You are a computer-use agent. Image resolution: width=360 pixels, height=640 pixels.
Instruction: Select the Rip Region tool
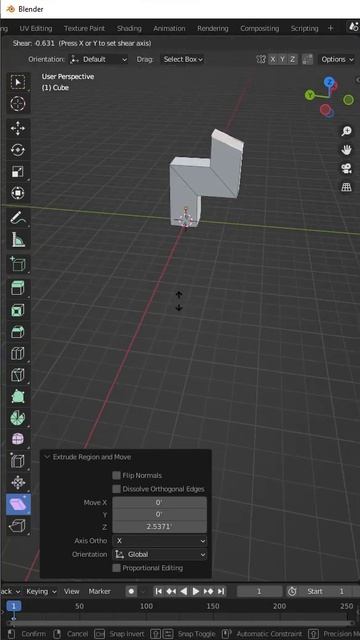click(18, 526)
